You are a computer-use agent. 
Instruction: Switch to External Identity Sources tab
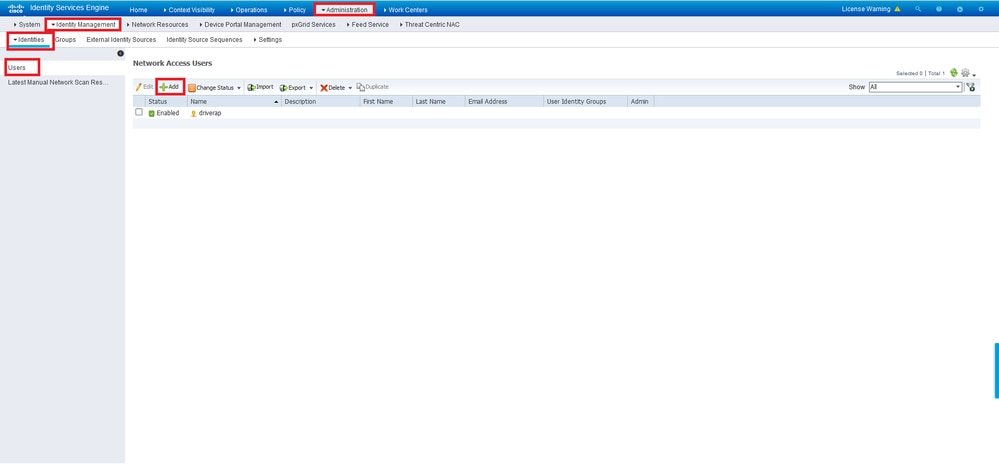(x=121, y=40)
